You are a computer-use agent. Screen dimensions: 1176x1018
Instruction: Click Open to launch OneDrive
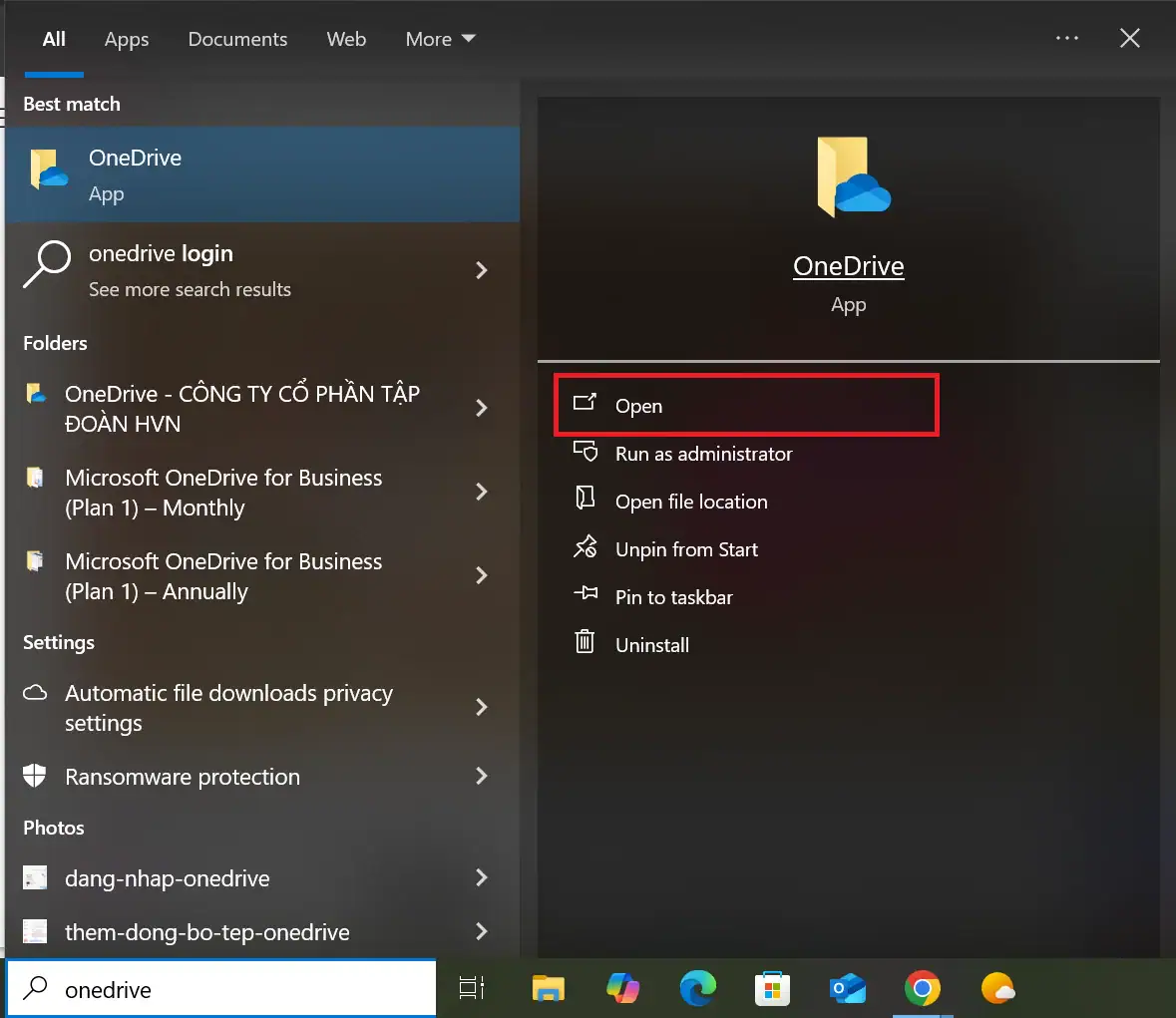pyautogui.click(x=638, y=406)
